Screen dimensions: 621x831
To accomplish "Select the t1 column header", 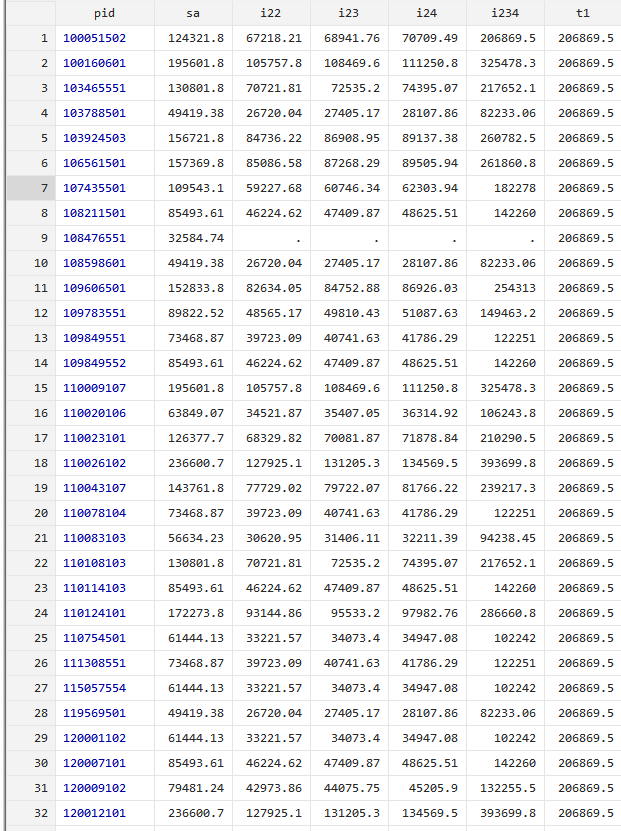I will pos(583,13).
